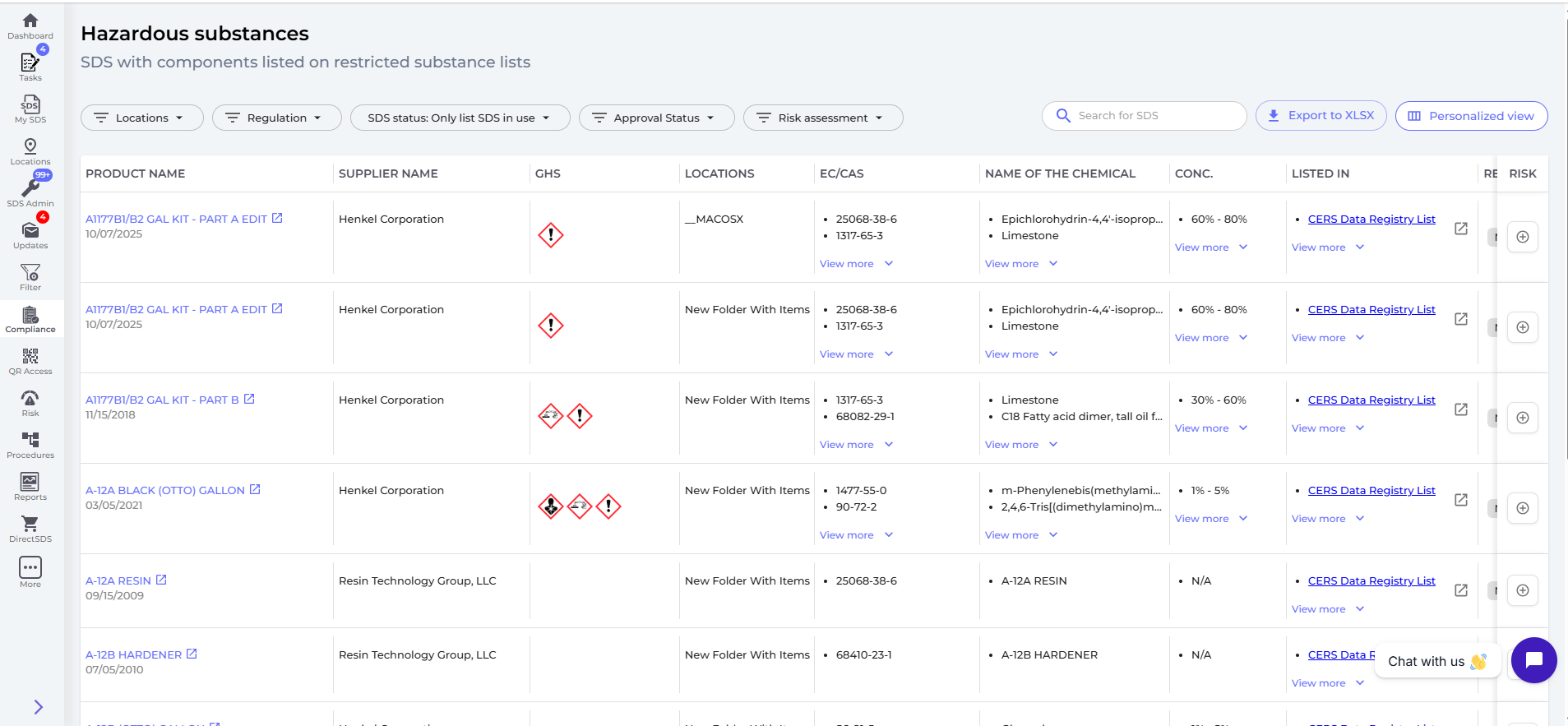Image resolution: width=1568 pixels, height=726 pixels.
Task: Expand the Locations filter dropdown
Action: 141,118
